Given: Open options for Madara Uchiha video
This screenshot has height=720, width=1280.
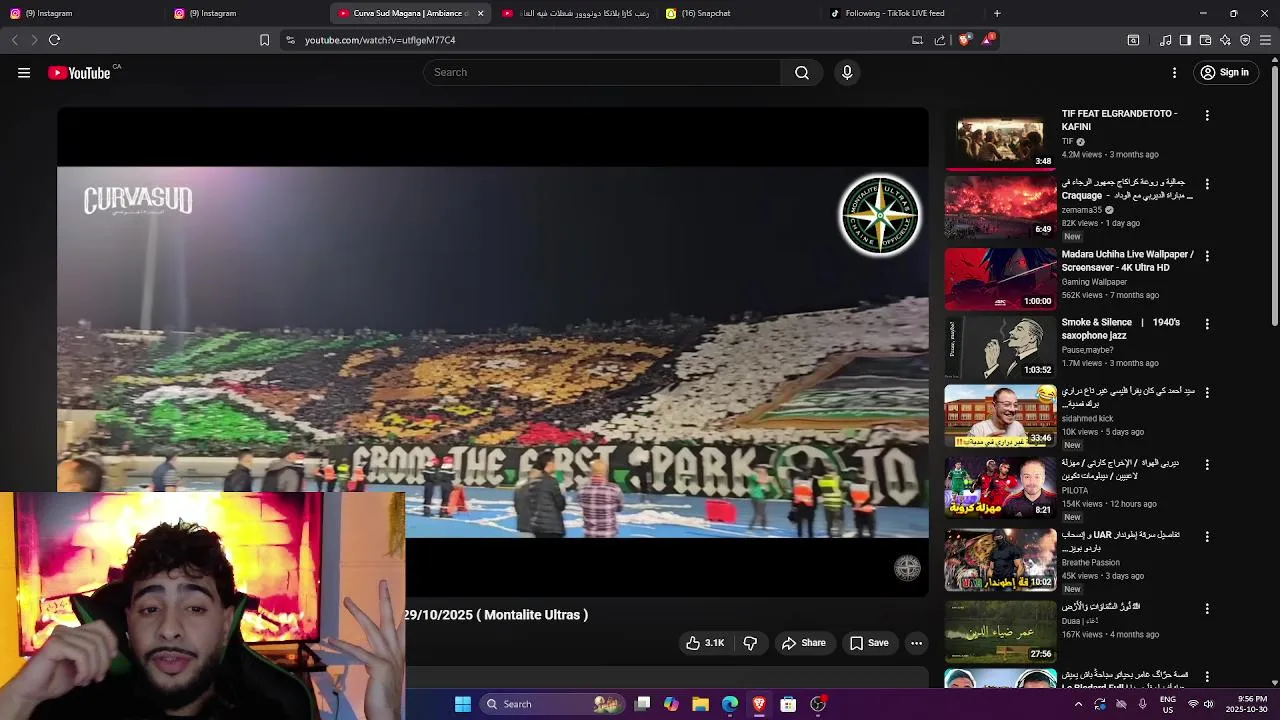Looking at the screenshot, I should 1207,256.
